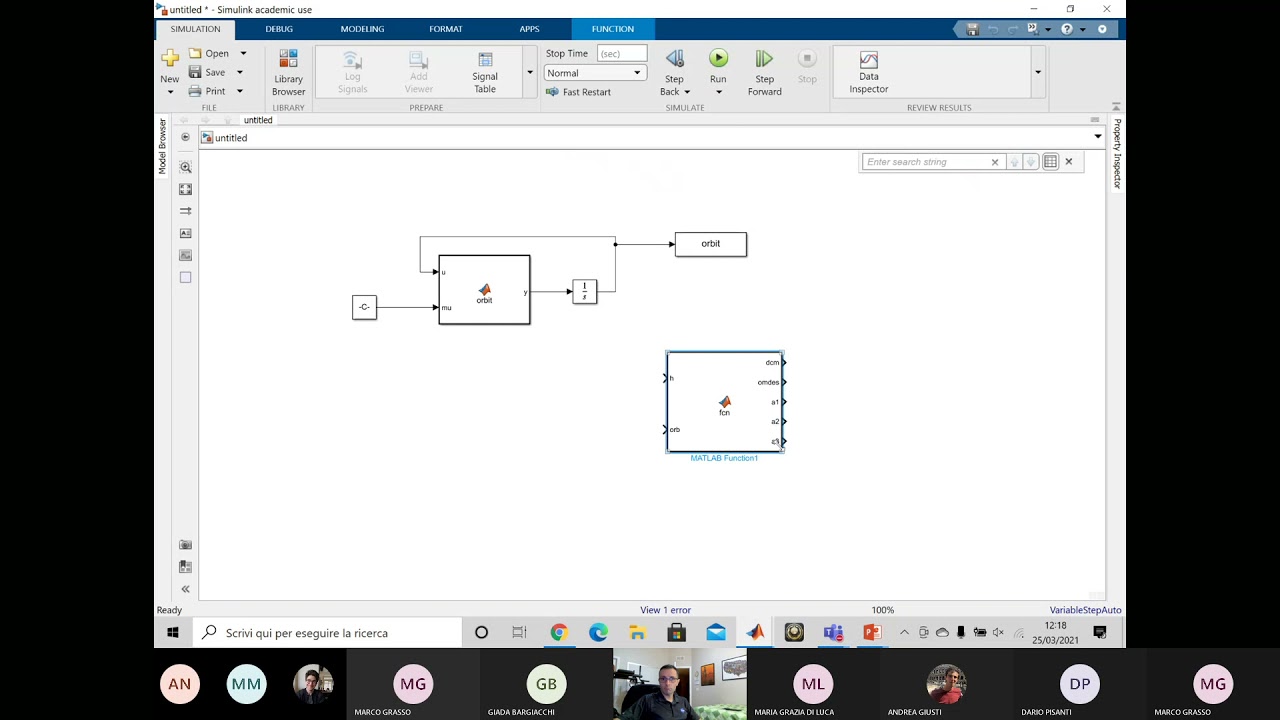This screenshot has width=1280, height=720.
Task: Click the Windows search box
Action: (x=327, y=632)
